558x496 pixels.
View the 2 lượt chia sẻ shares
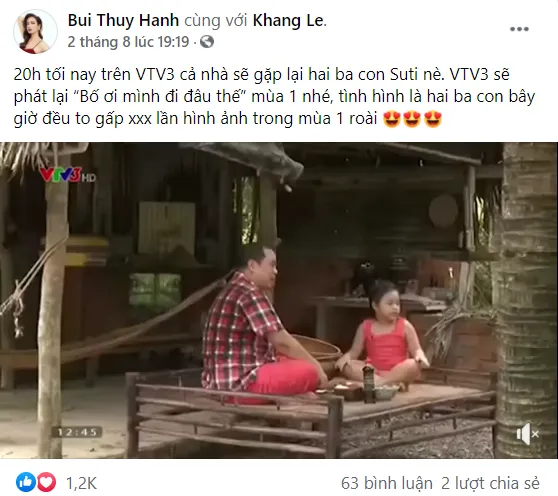490,483
